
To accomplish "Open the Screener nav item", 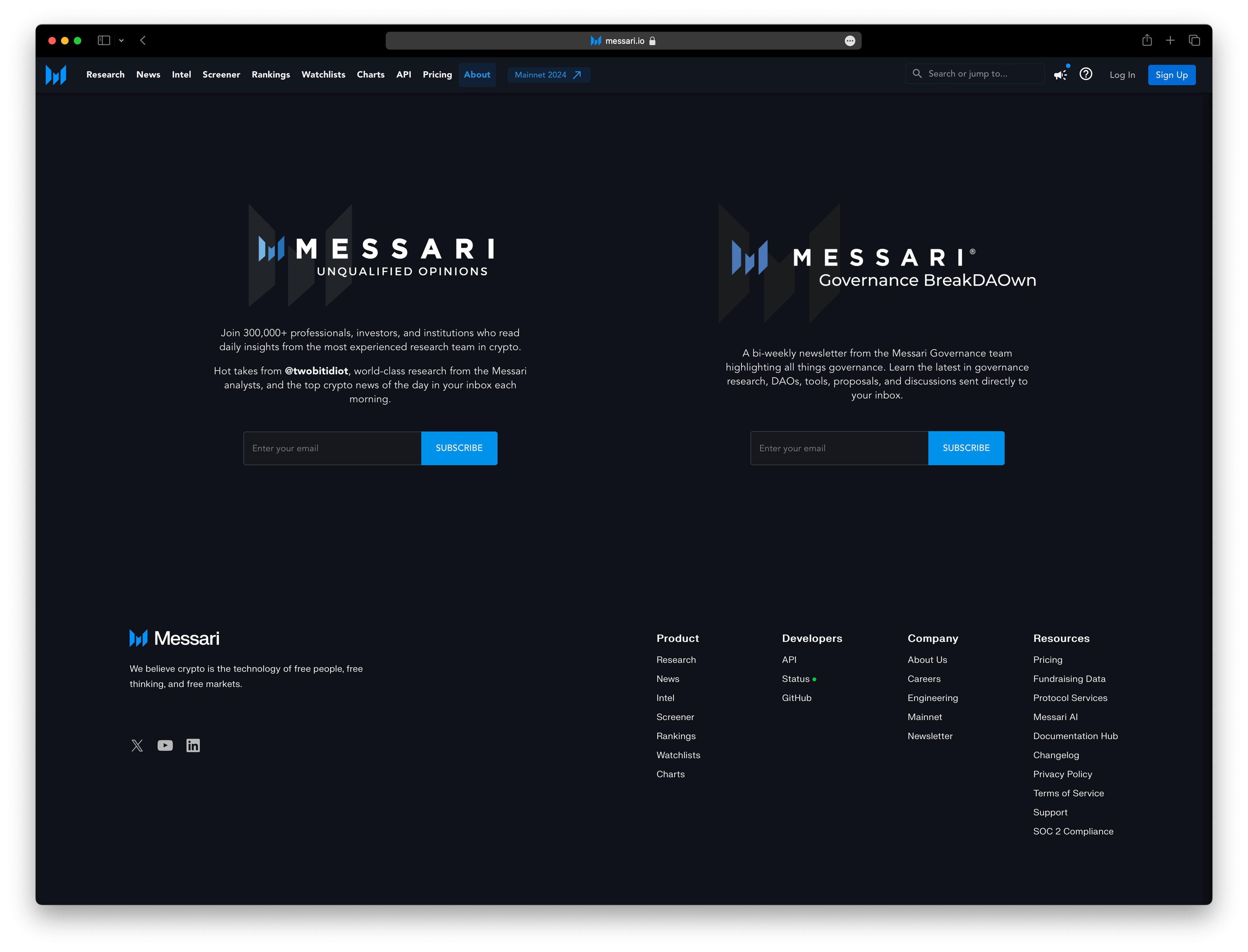I will tap(221, 75).
